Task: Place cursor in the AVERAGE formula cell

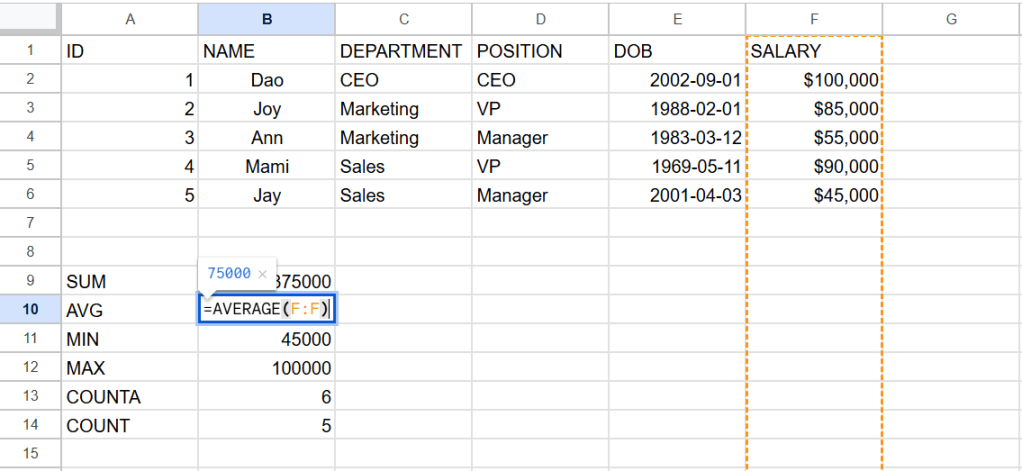Action: point(266,310)
